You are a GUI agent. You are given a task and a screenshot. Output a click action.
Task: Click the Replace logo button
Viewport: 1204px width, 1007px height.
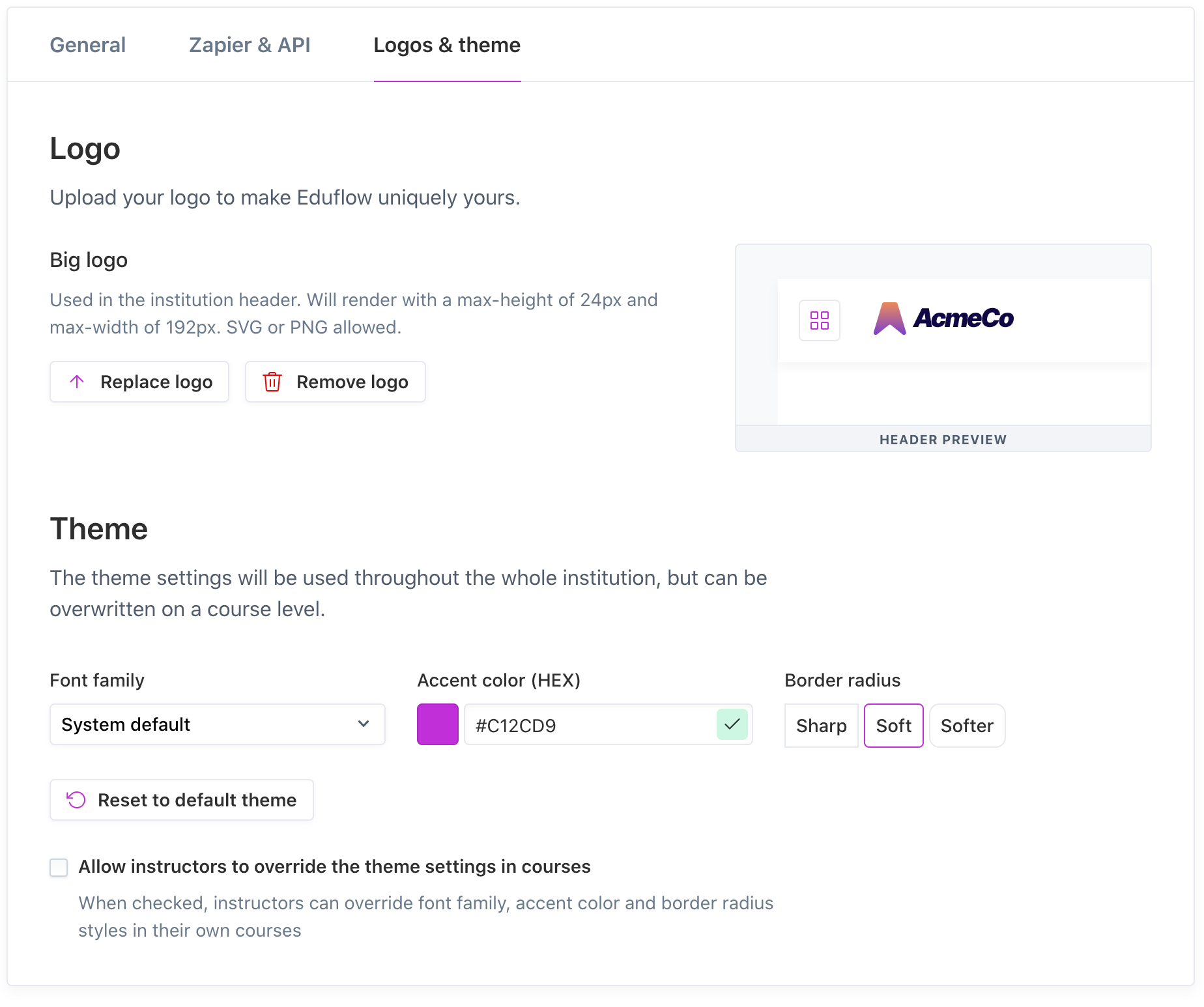tap(139, 382)
